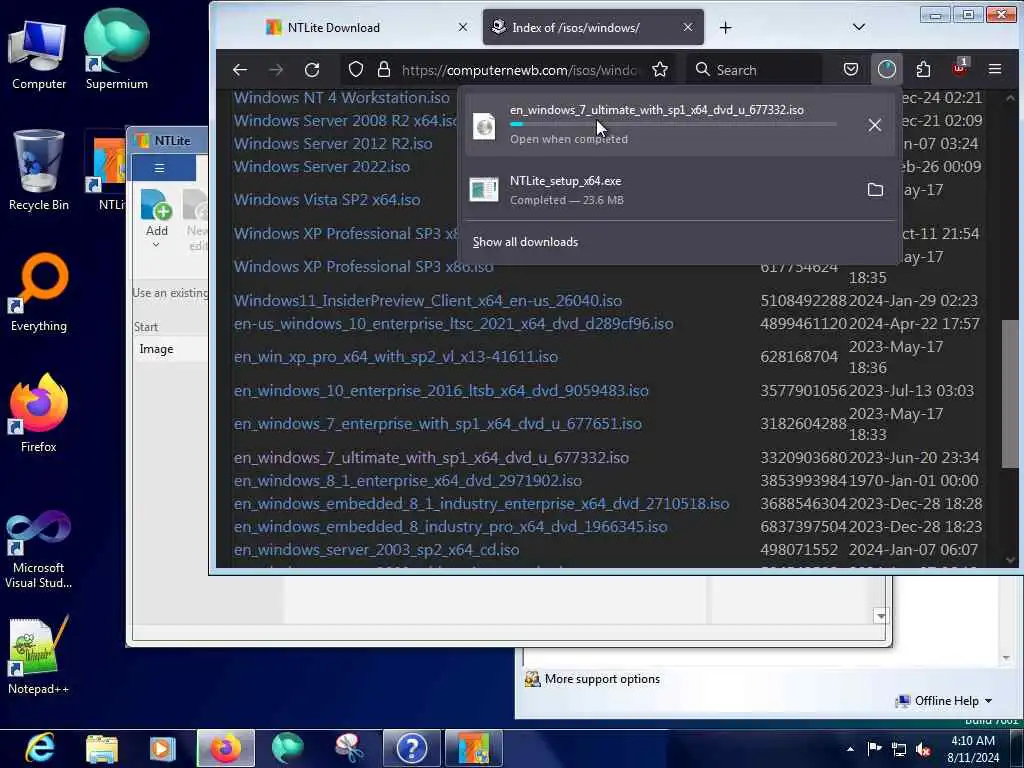
Task: Download Windows Server 2012 R2.iso
Action: (333, 144)
